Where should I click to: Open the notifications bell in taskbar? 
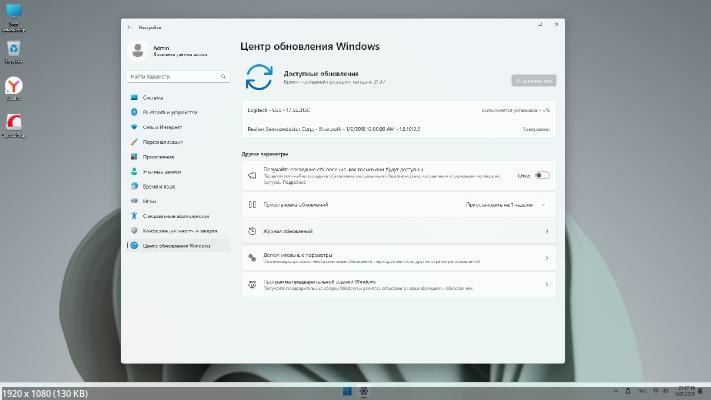pos(701,391)
